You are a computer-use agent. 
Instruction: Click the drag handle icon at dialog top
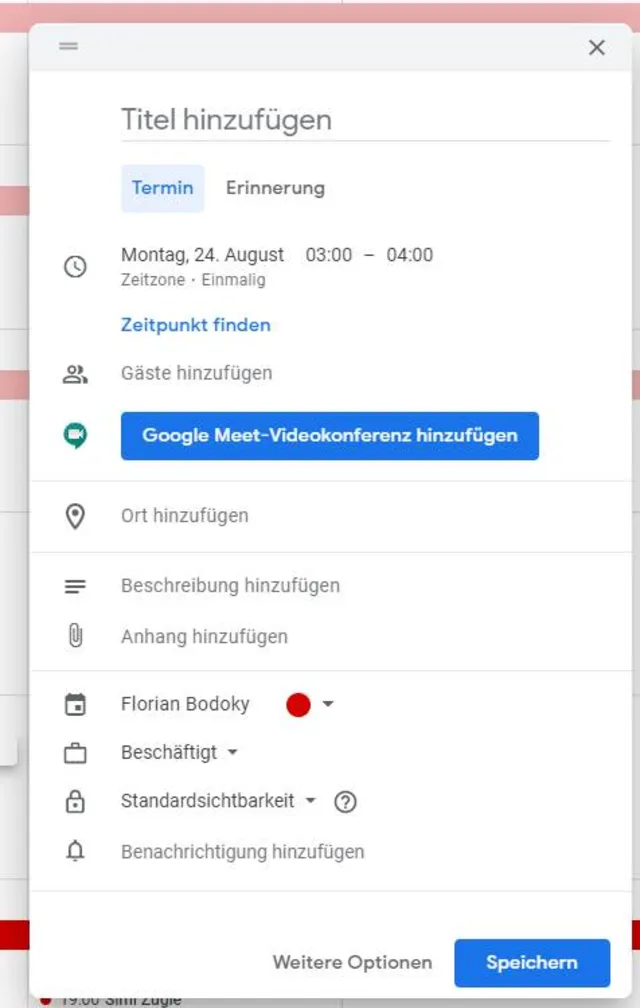(68, 47)
